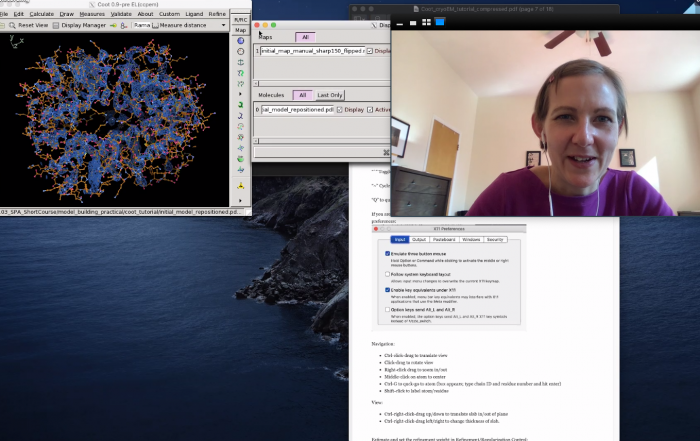Click the yellow-green Go To Atom toolbar icon
Viewport: 700px width, 441px height.
[113, 25]
